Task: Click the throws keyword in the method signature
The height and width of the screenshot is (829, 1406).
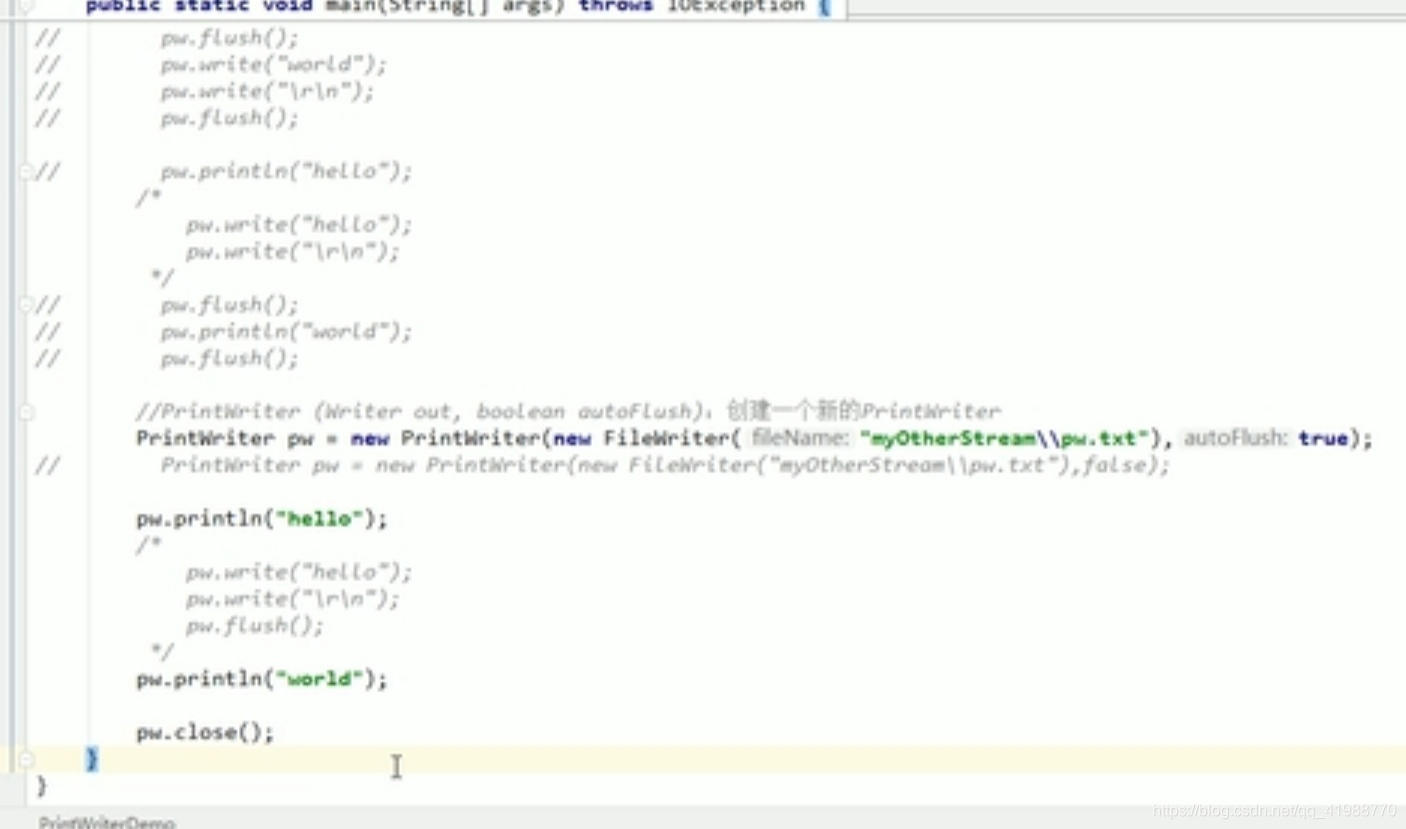Action: click(614, 6)
